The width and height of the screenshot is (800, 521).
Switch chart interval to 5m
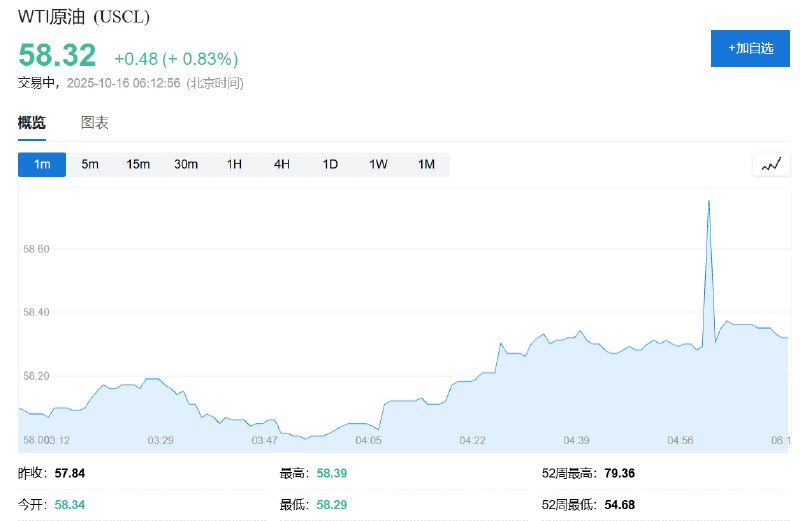(x=90, y=164)
